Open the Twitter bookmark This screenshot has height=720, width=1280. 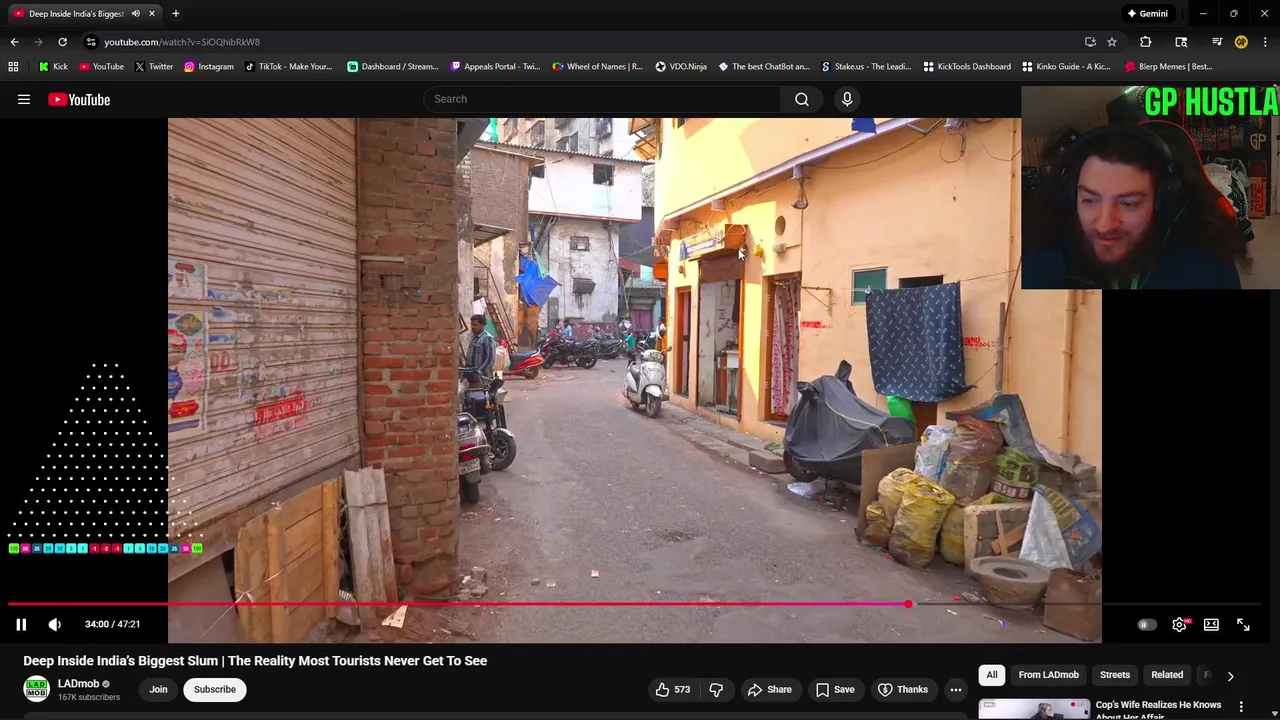point(153,67)
